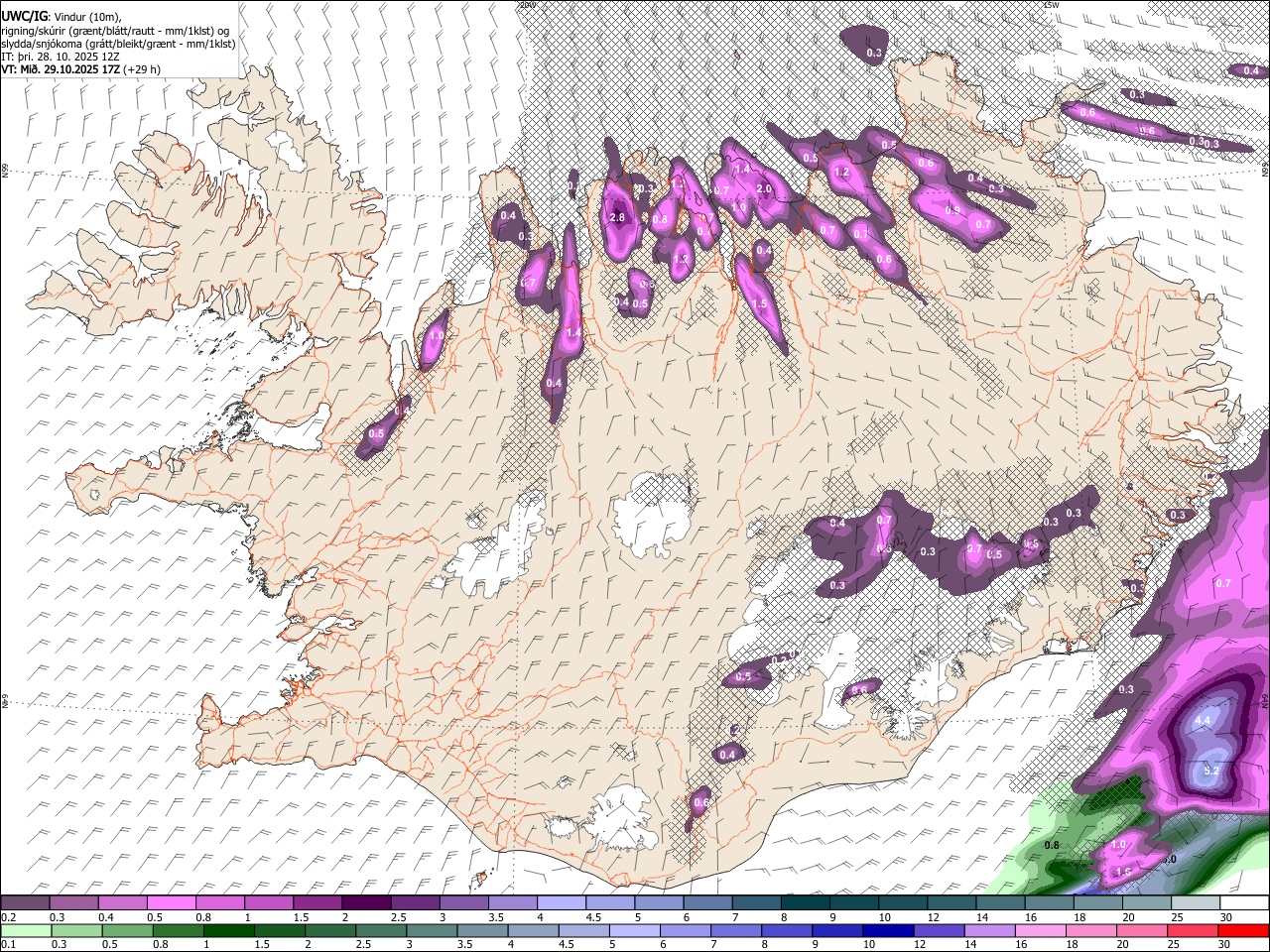Click upper legend white swatch after 30

[1245, 902]
